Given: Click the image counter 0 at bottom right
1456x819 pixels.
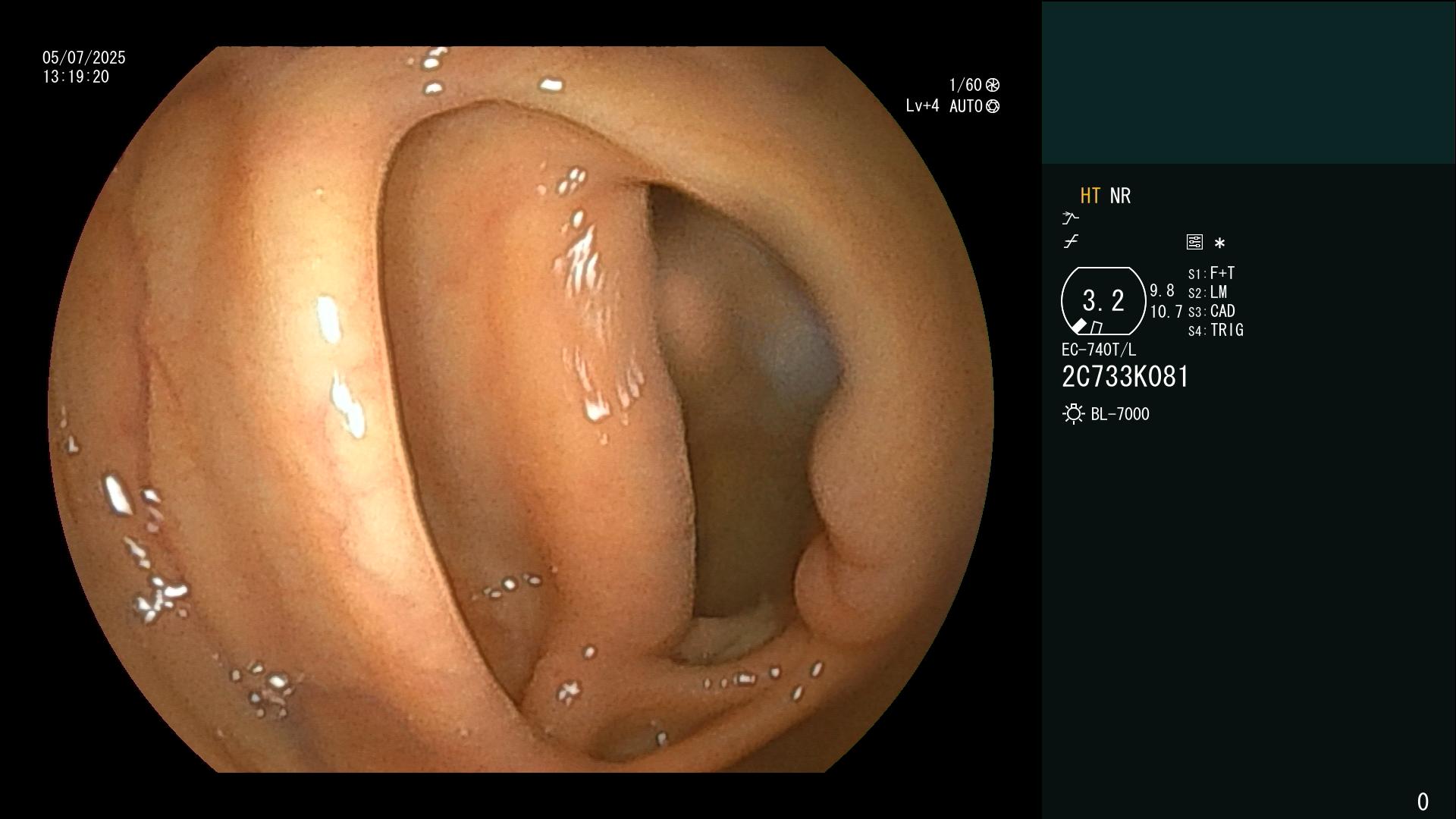Looking at the screenshot, I should pyautogui.click(x=1423, y=802).
